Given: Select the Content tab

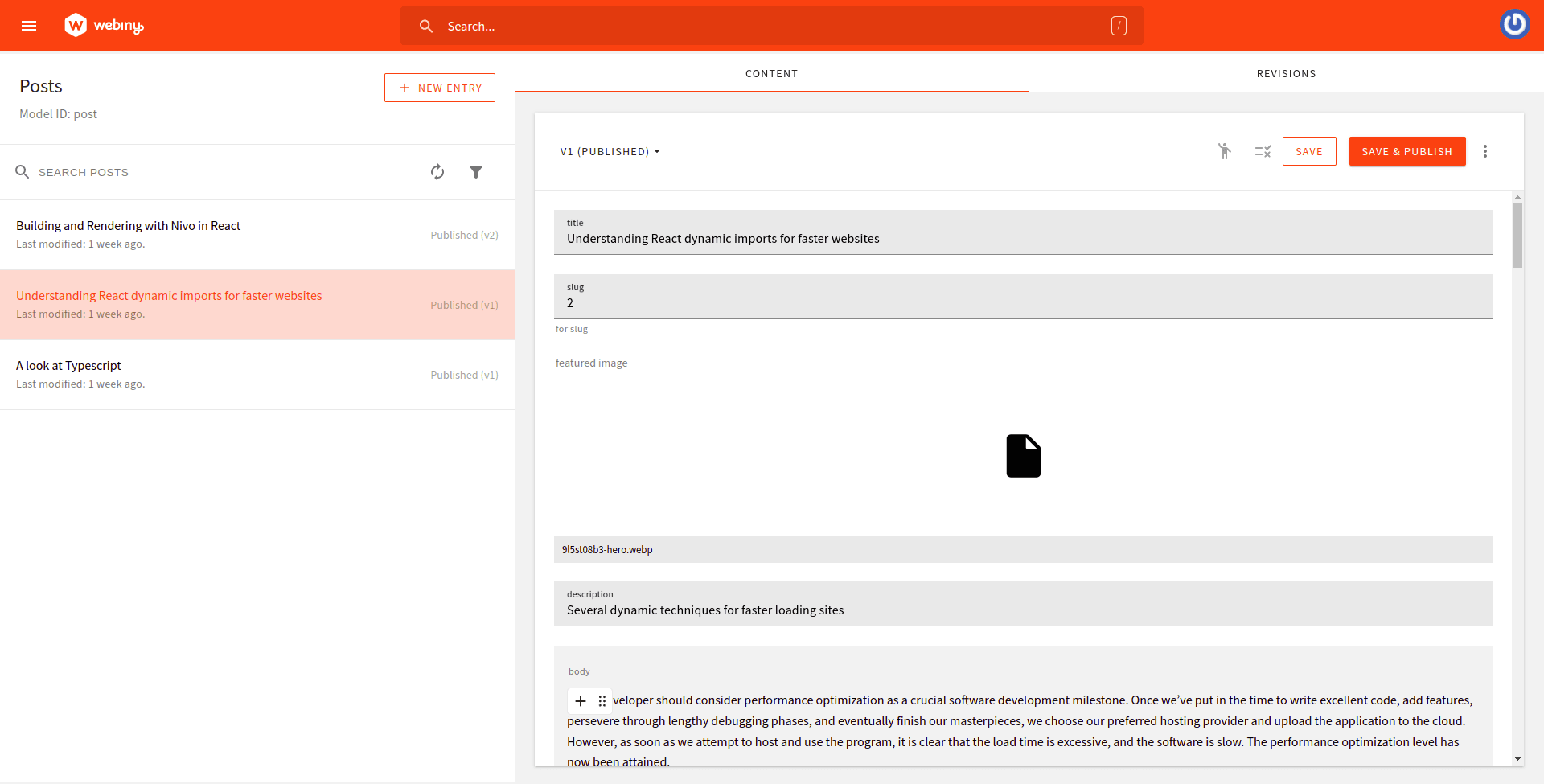Looking at the screenshot, I should tap(771, 73).
